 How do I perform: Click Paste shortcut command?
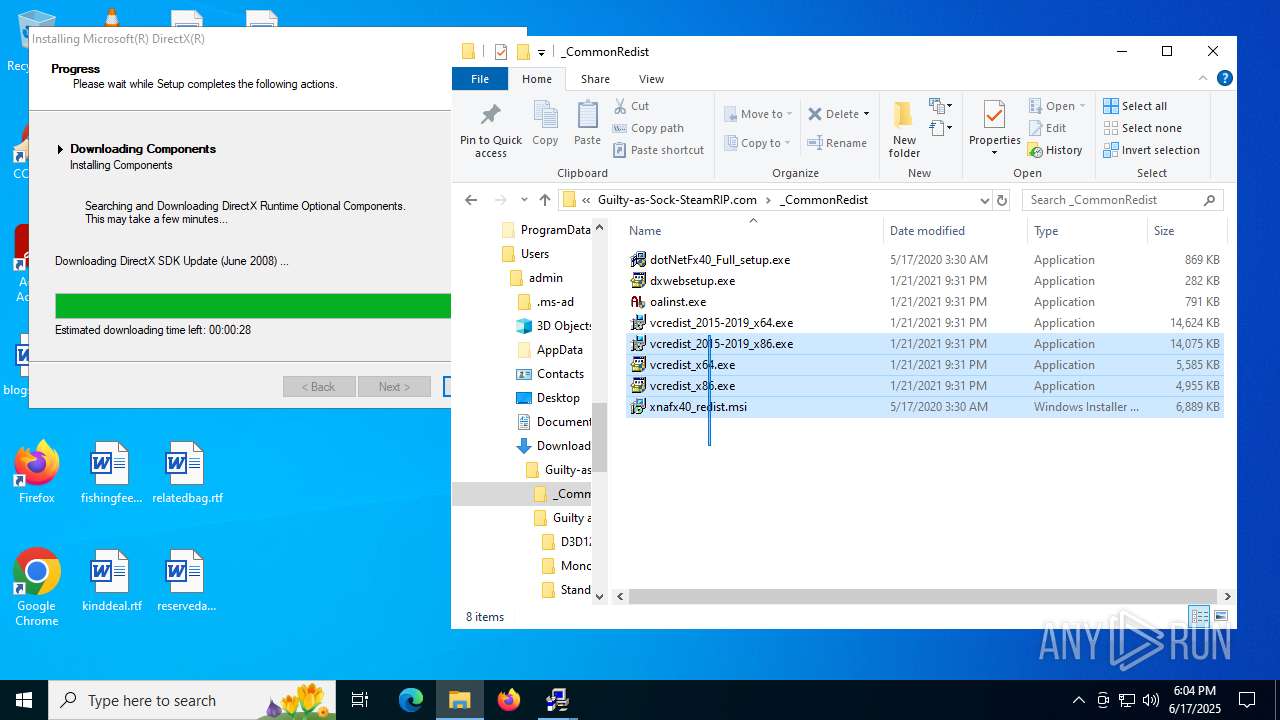(658, 150)
